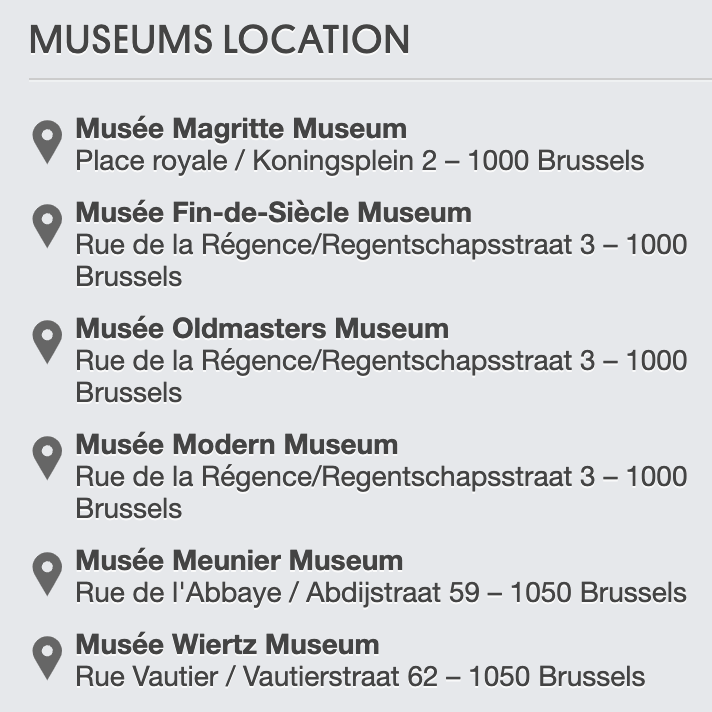Viewport: 712px width, 712px height.
Task: Select the Musée Meunier Museum heading
Action: (x=239, y=560)
